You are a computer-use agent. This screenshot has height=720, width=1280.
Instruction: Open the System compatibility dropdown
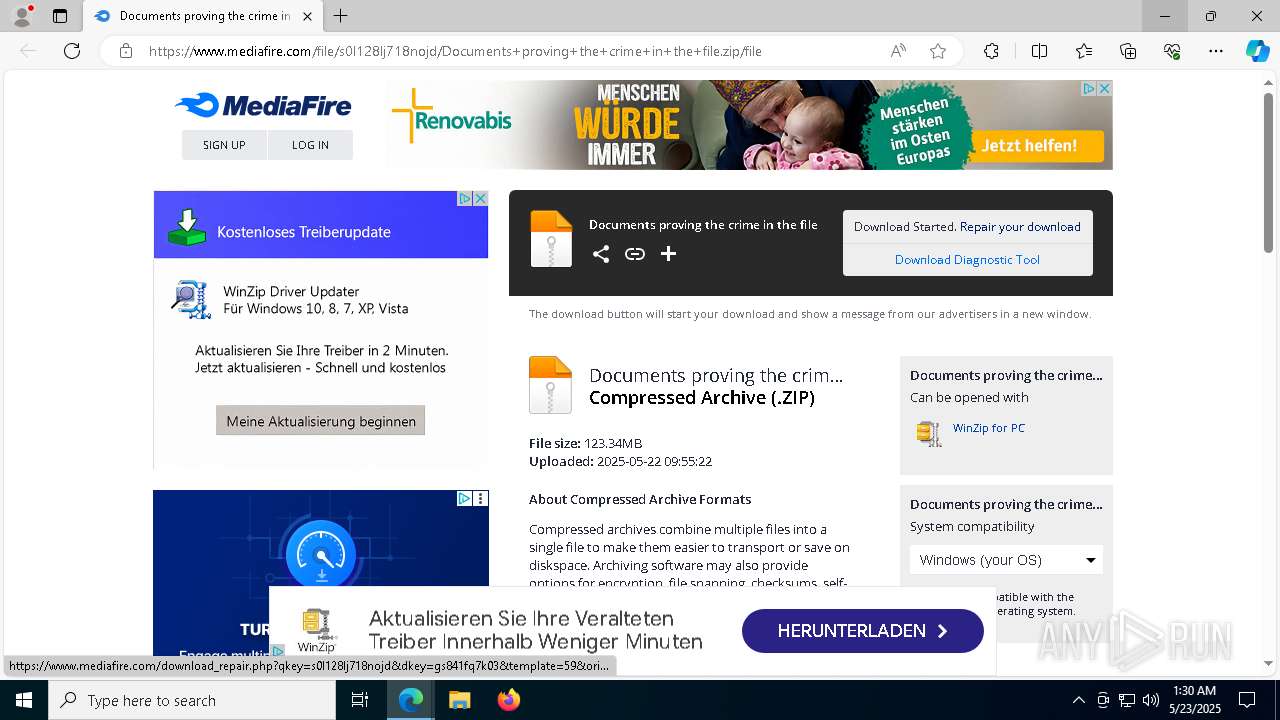[x=1006, y=560]
